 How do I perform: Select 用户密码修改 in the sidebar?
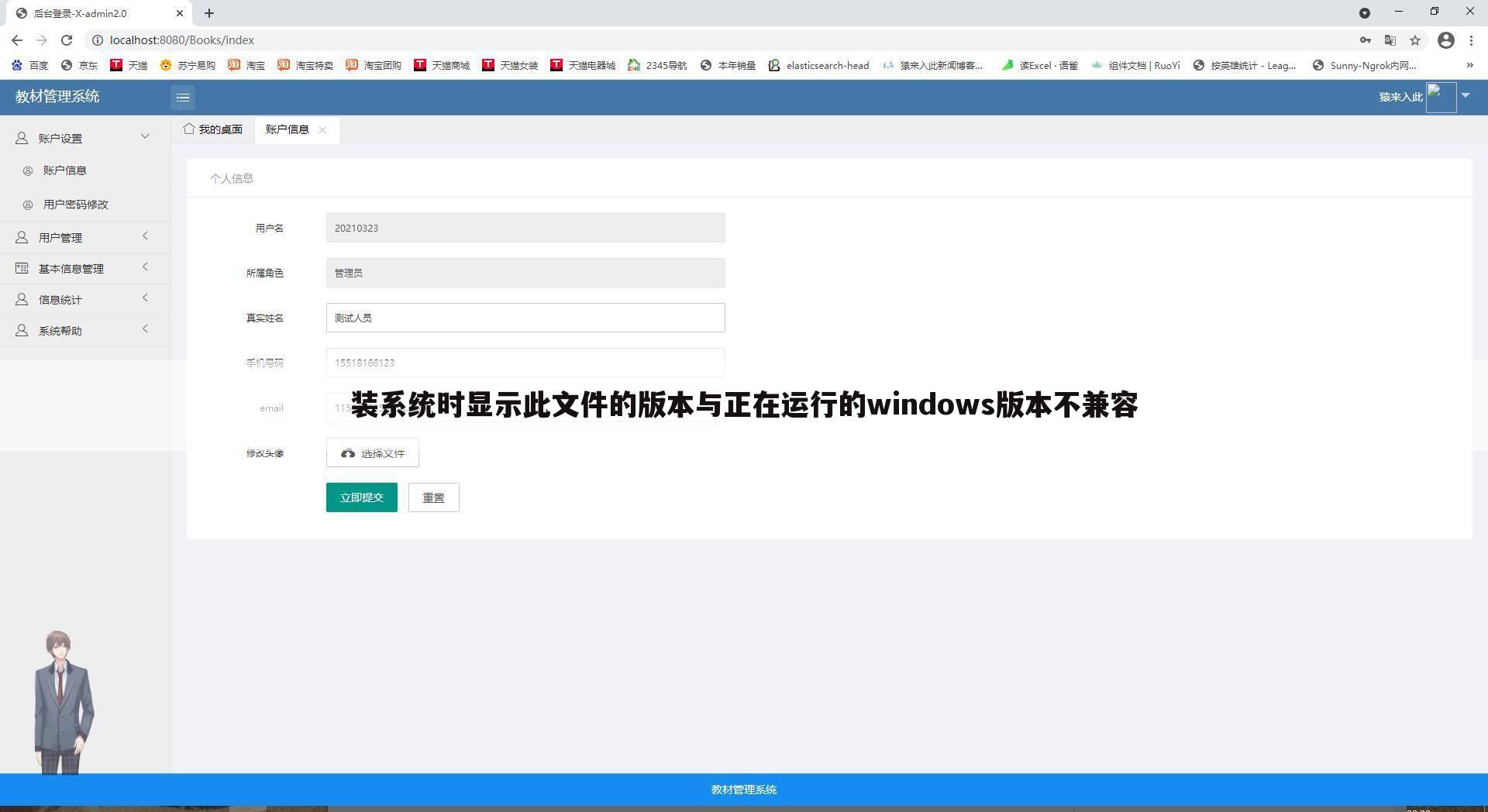click(x=76, y=205)
